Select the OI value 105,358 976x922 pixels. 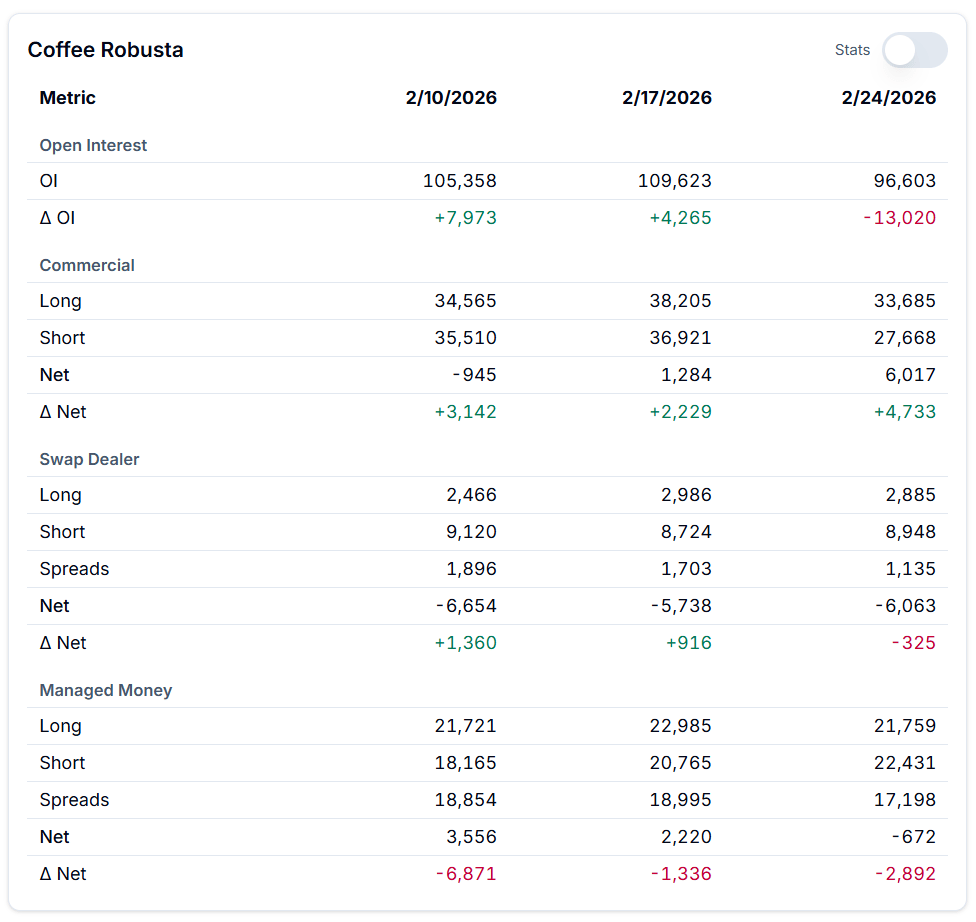[460, 182]
